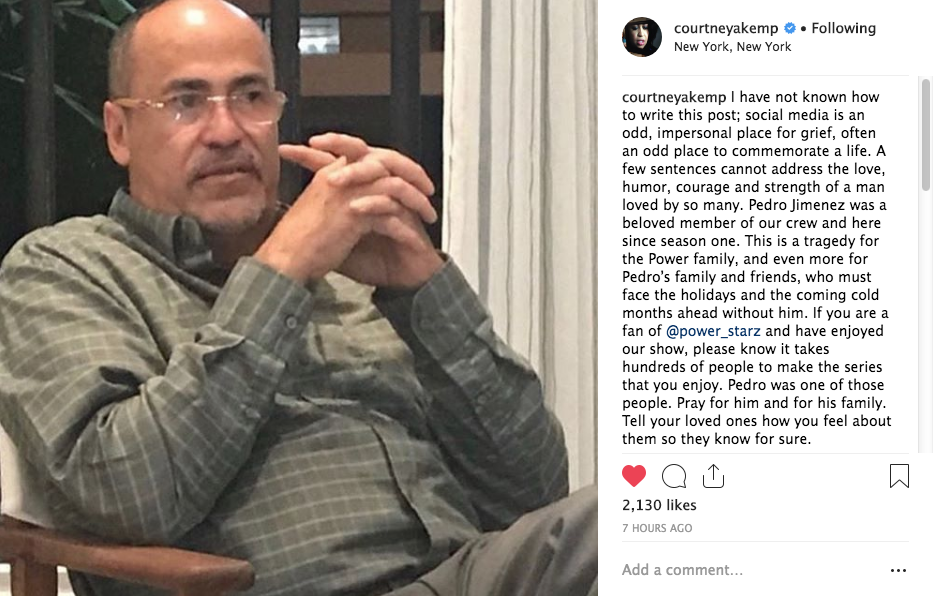933x596 pixels.
Task: Open the courtneyakemp username in the header
Action: [x=726, y=28]
